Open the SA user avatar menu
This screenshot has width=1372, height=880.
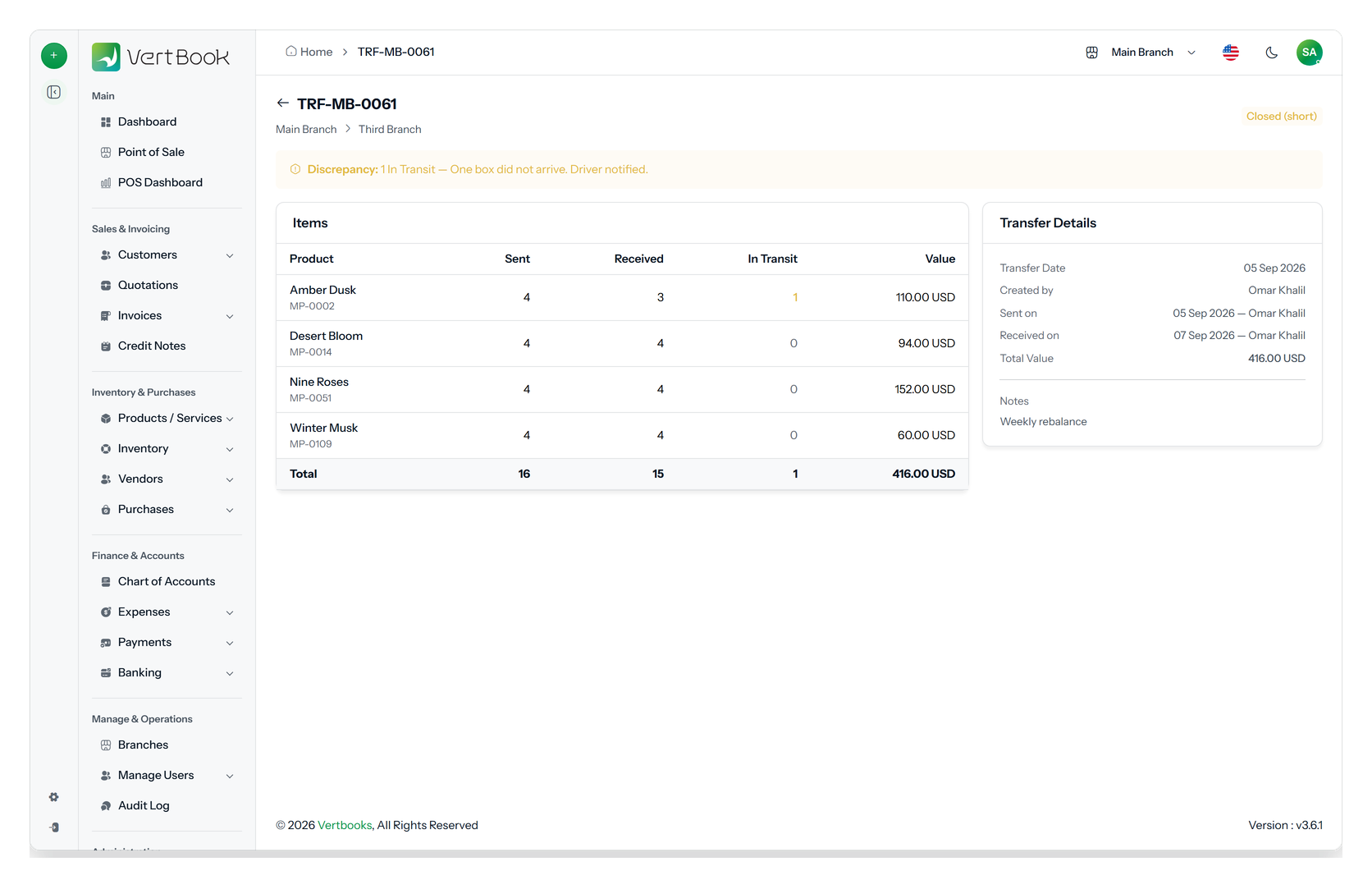point(1310,53)
